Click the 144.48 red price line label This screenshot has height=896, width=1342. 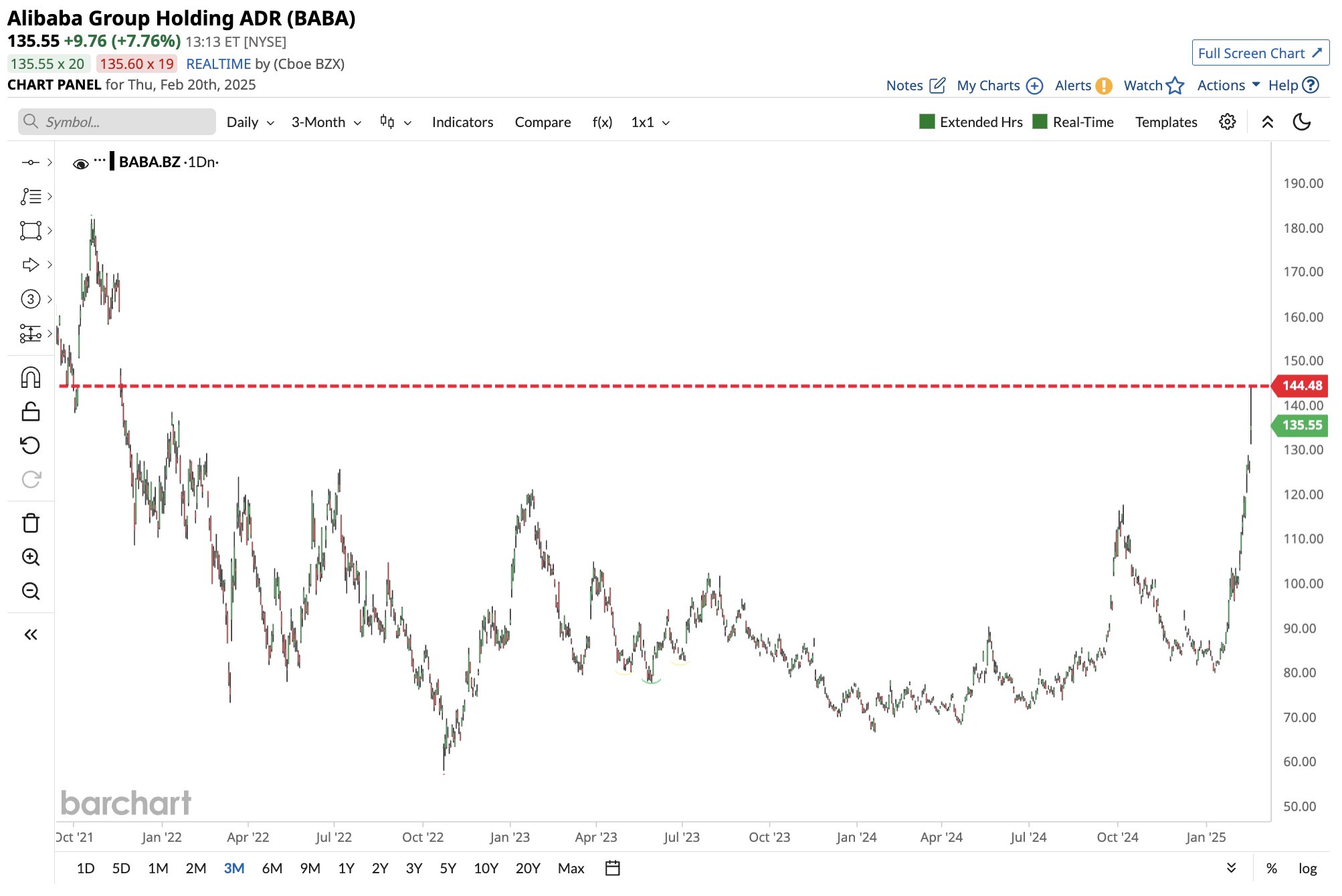pos(1300,385)
